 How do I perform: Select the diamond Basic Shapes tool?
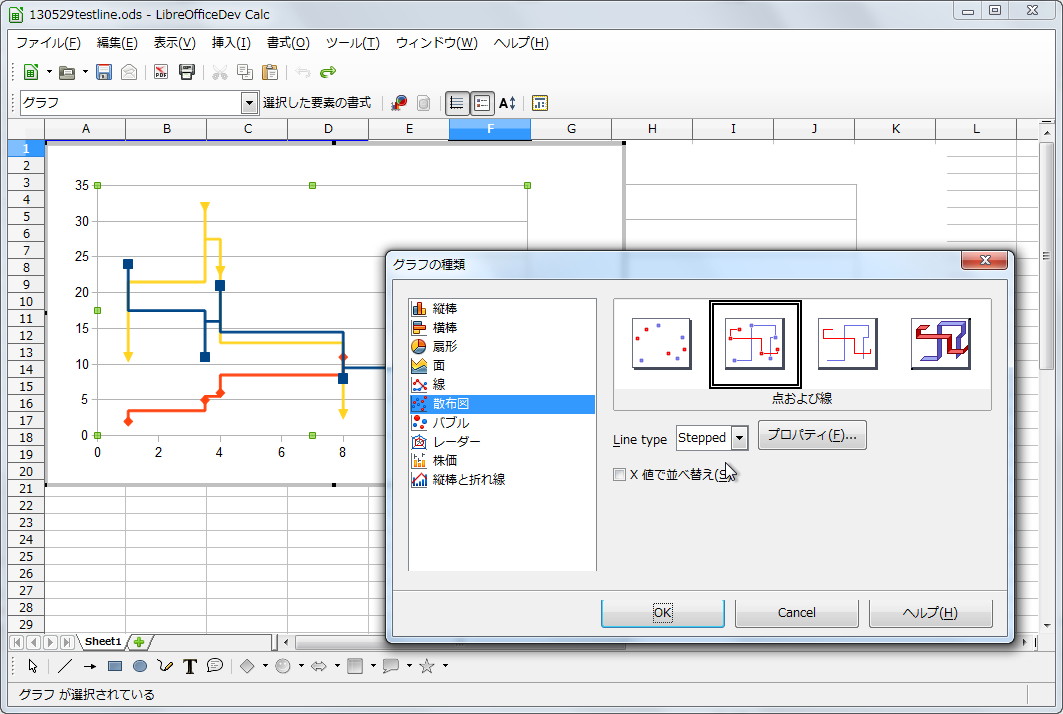pyautogui.click(x=247, y=666)
